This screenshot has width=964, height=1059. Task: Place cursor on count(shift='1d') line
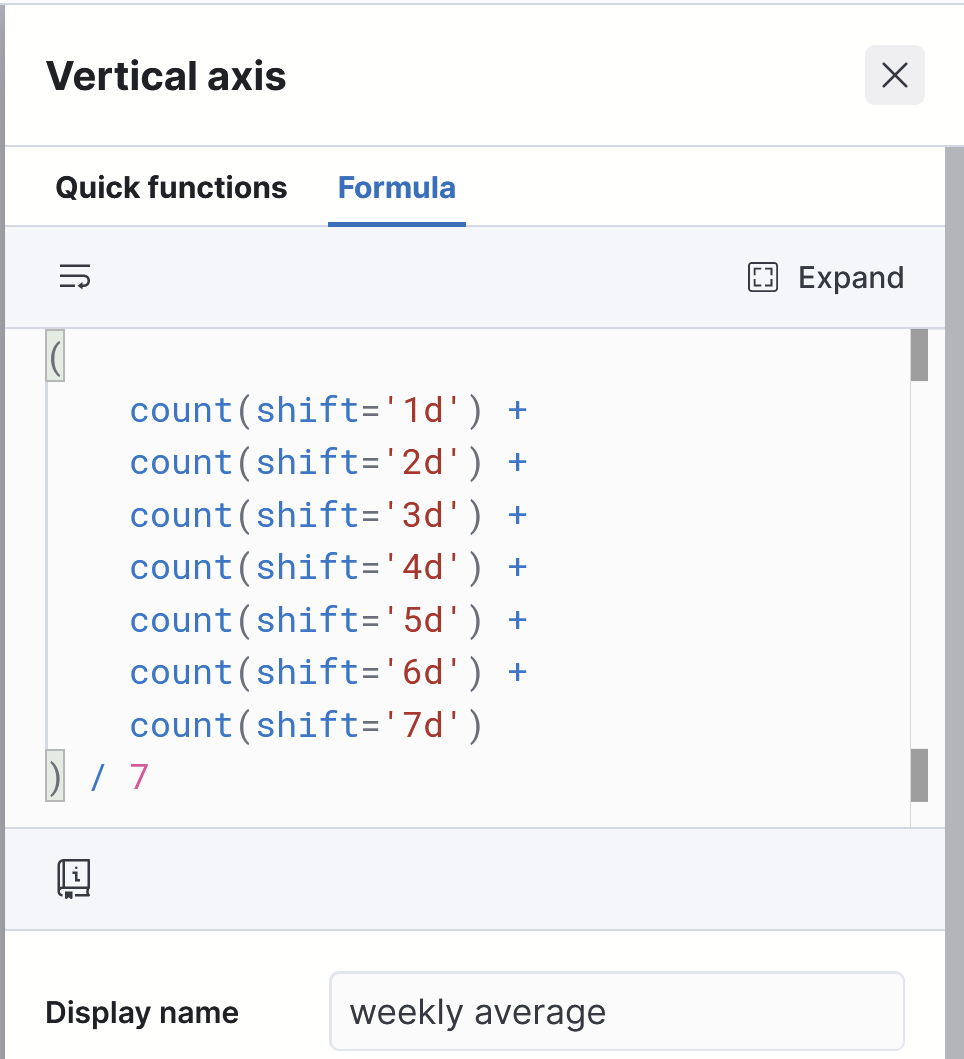pos(328,410)
